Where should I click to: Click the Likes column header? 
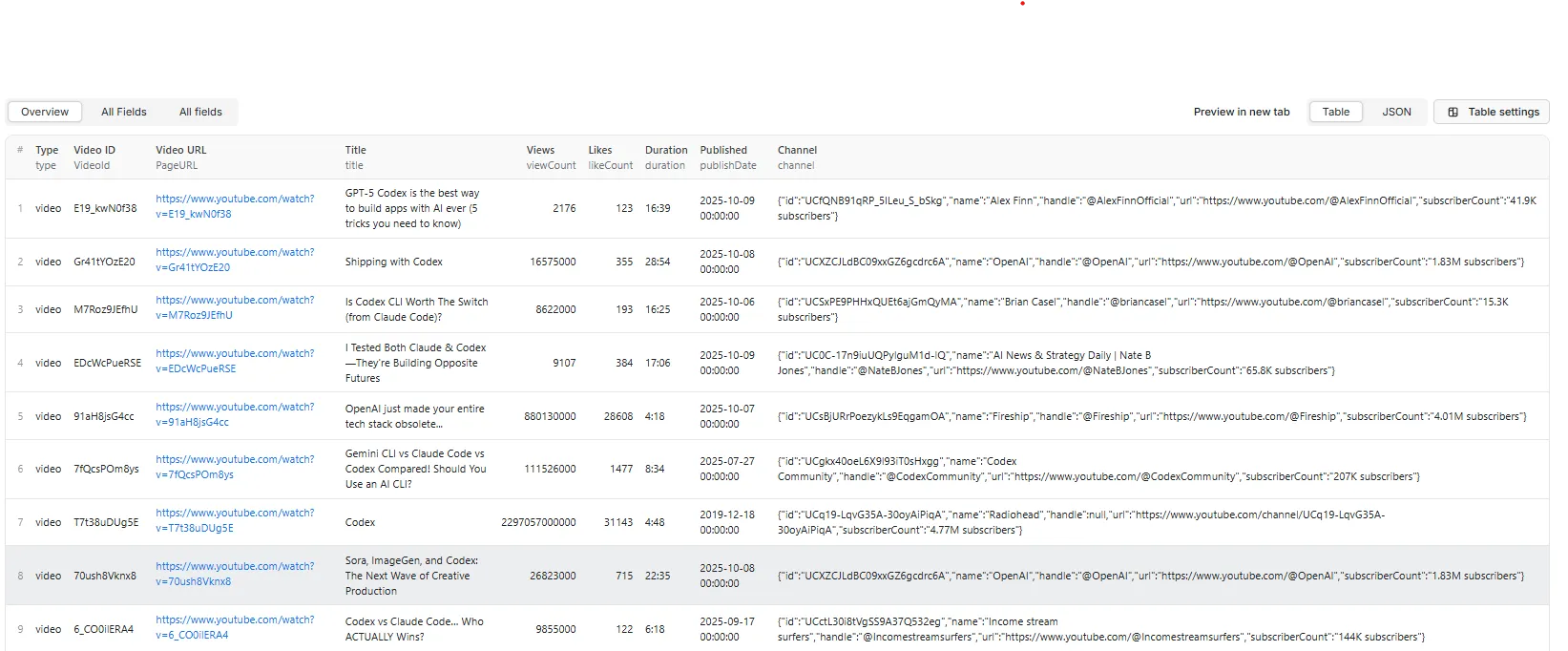coord(600,150)
